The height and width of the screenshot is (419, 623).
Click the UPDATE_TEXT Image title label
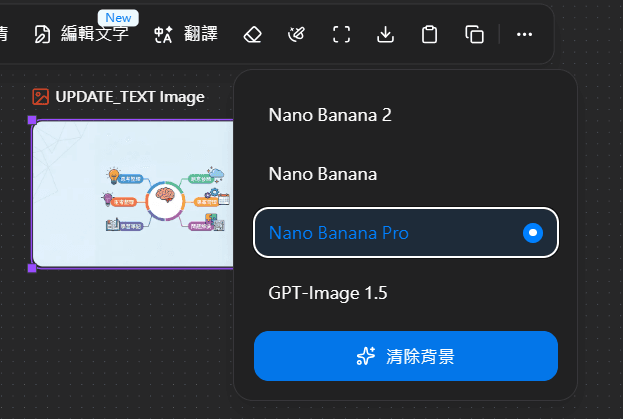tap(130, 97)
